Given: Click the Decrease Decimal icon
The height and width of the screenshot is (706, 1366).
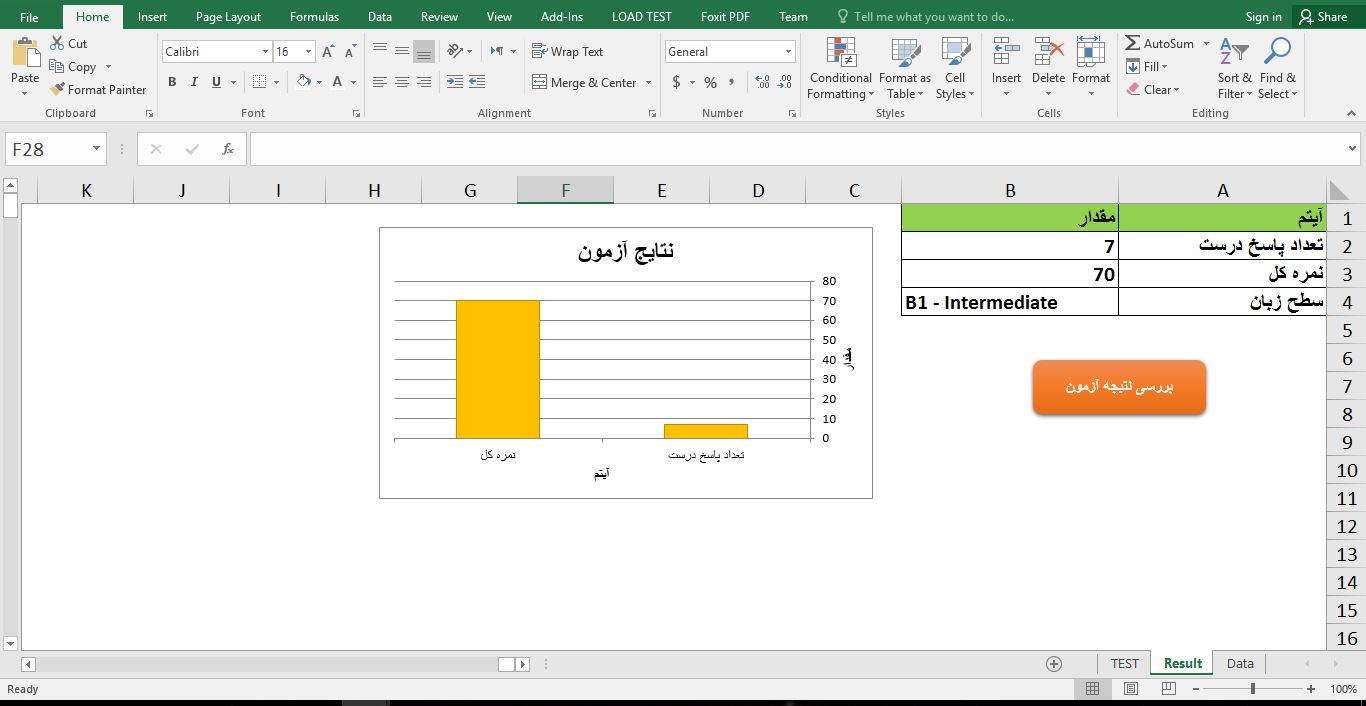Looking at the screenshot, I should [x=785, y=82].
